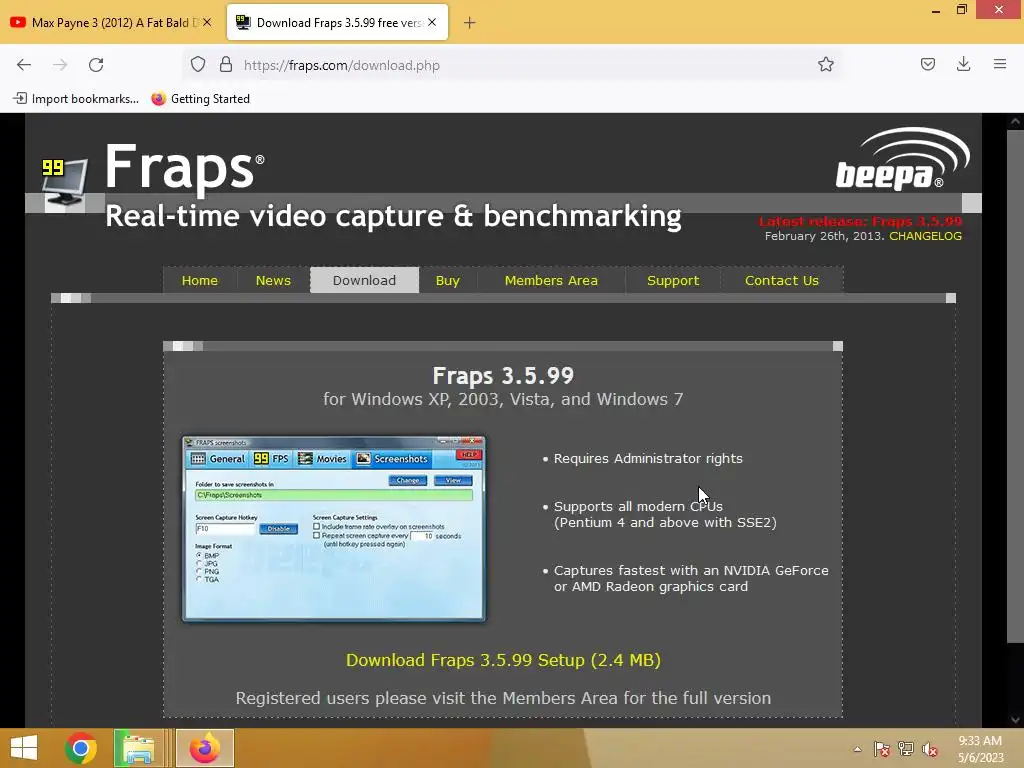Open the CHANGELOG link
The height and width of the screenshot is (768, 1024).
(x=925, y=236)
